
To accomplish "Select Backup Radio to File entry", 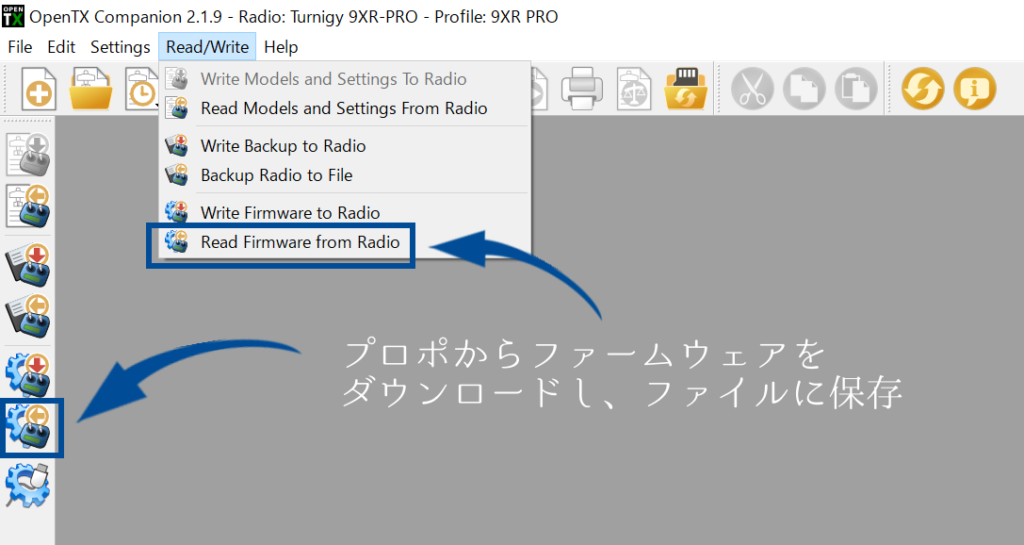I will (344, 175).
